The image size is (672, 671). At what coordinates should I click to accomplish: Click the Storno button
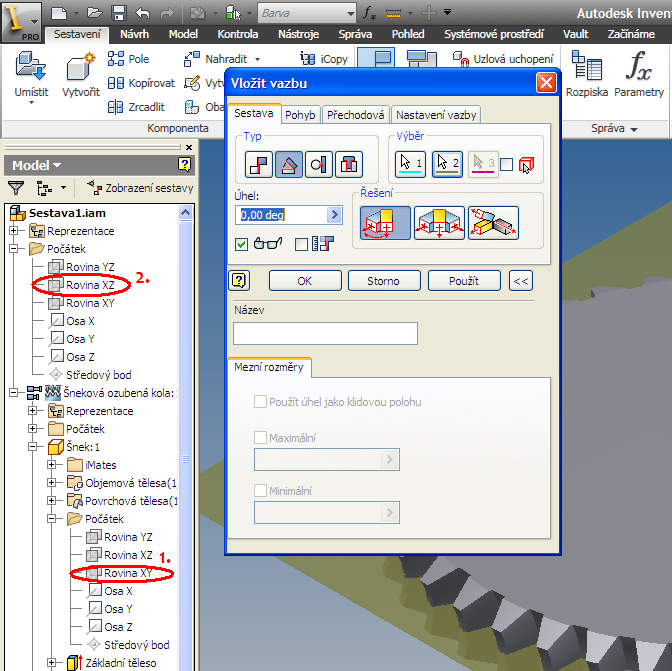pos(384,281)
